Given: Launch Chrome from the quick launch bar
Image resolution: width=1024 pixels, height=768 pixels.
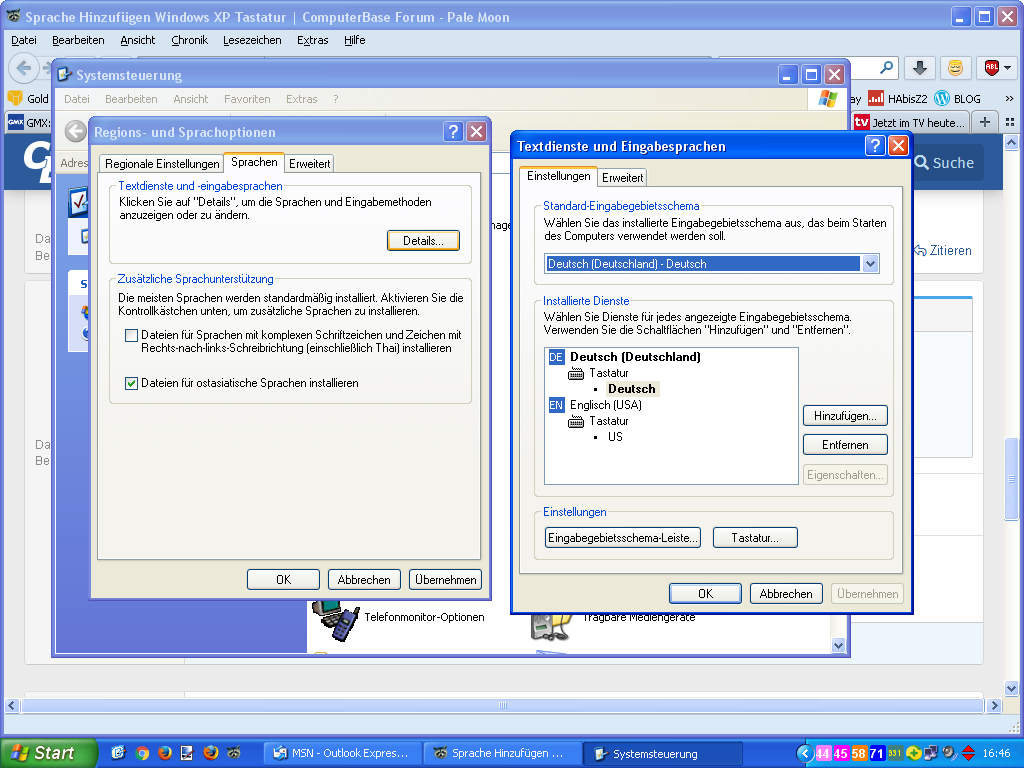Looking at the screenshot, I should [x=142, y=753].
